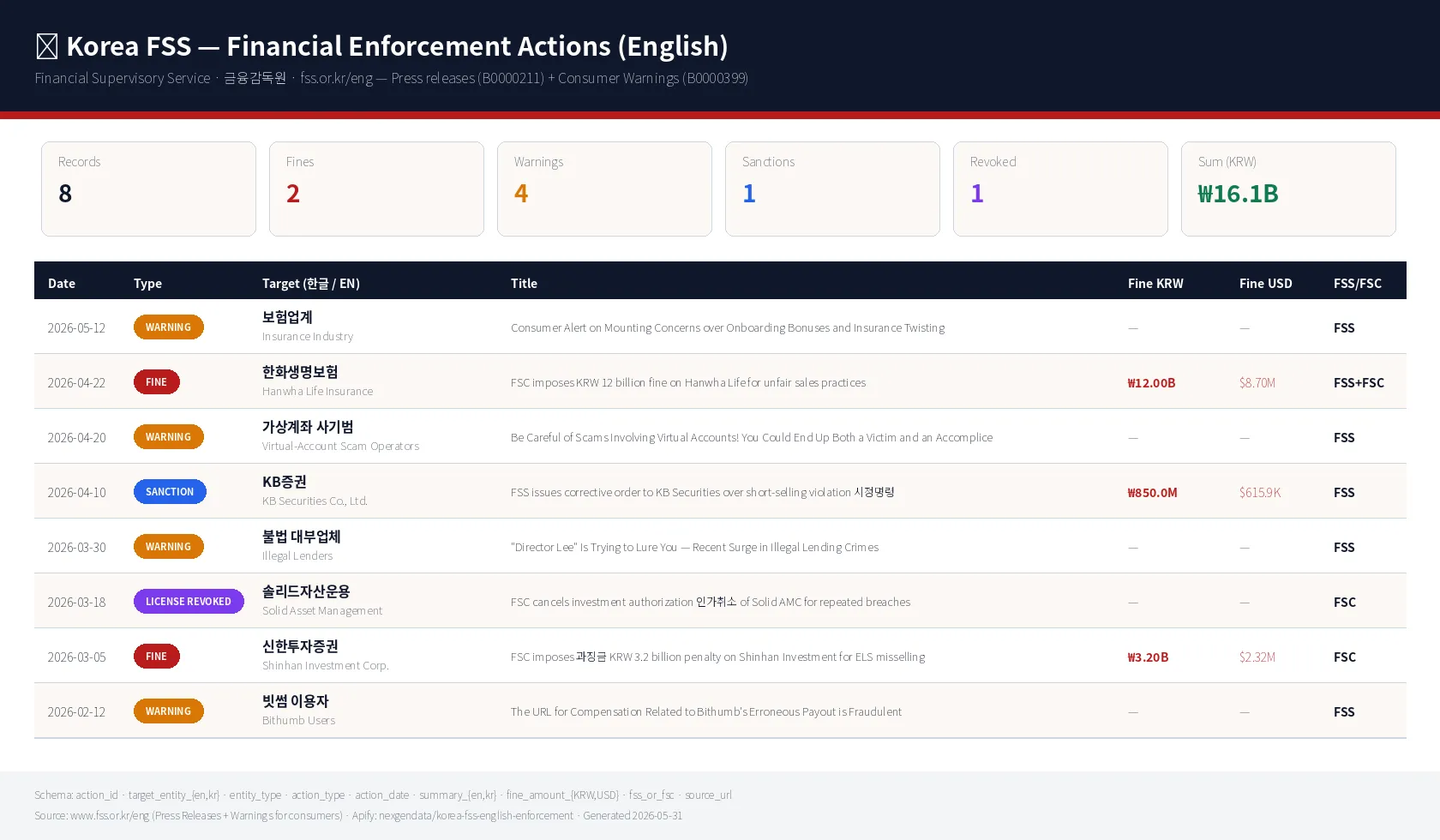1440x840 pixels.
Task: Click target name 가상계좌 사기범
Action: tap(308, 427)
